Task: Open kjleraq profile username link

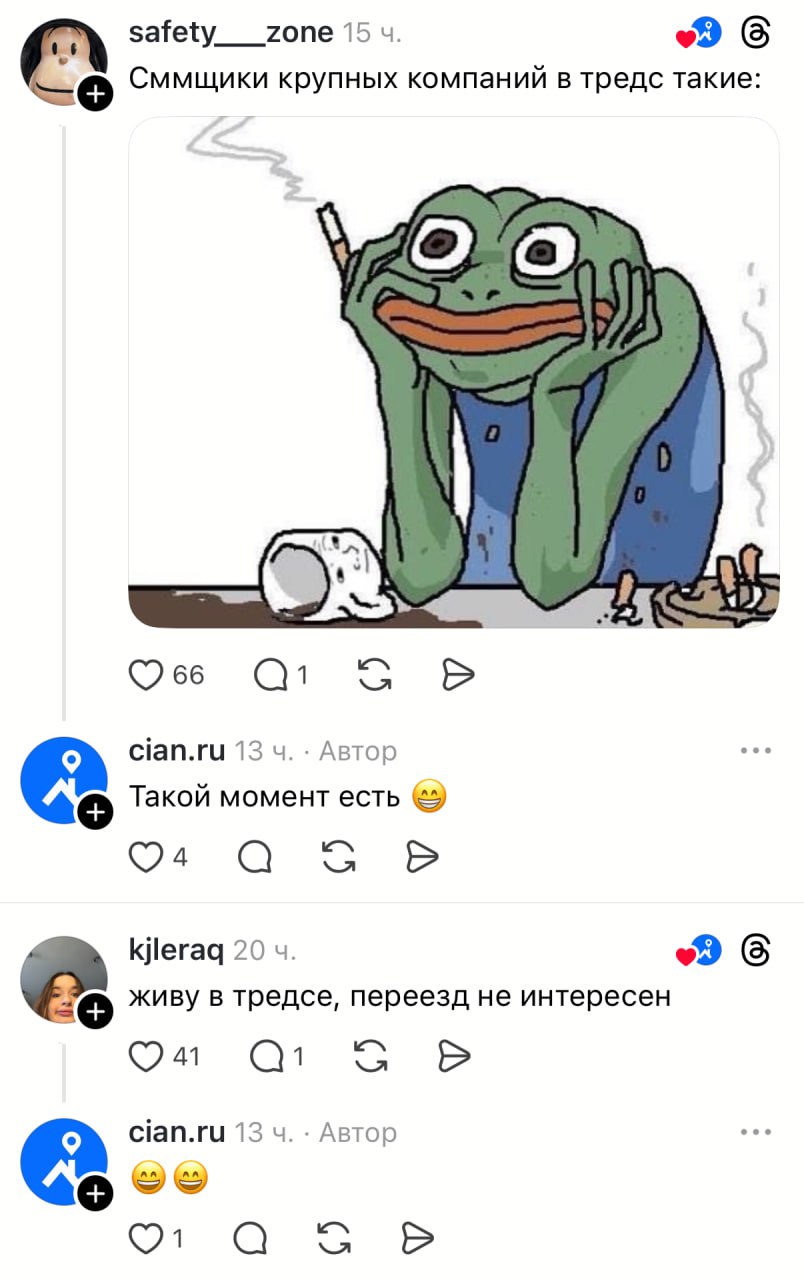Action: [x=177, y=950]
